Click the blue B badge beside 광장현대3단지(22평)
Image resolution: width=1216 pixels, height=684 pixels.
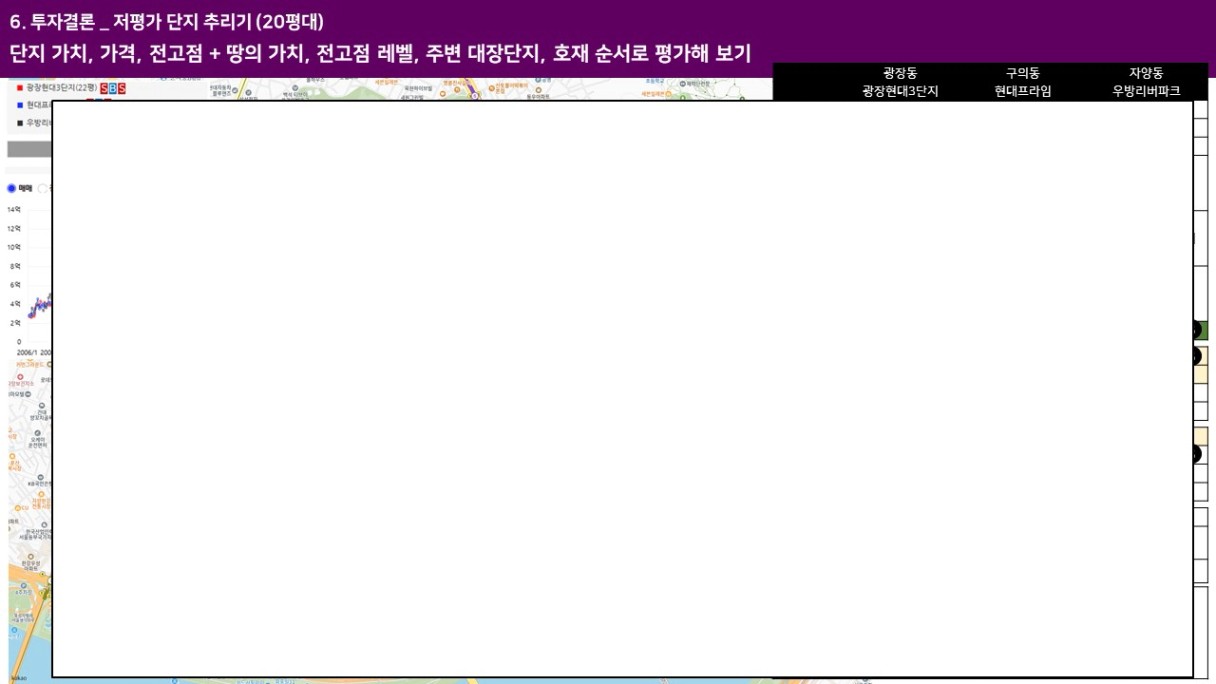(x=112, y=88)
